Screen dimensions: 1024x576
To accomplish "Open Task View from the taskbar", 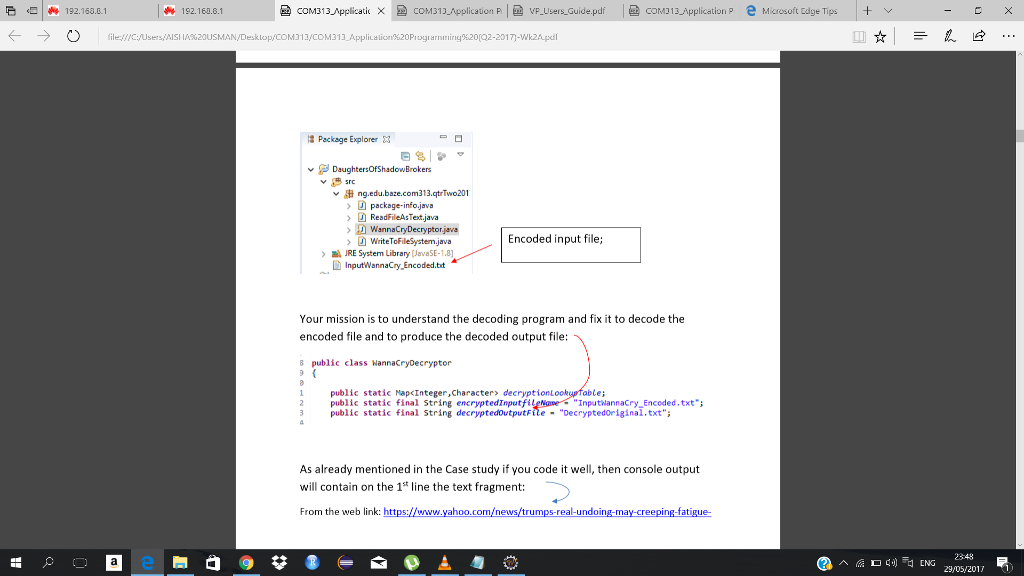I will [x=78, y=562].
